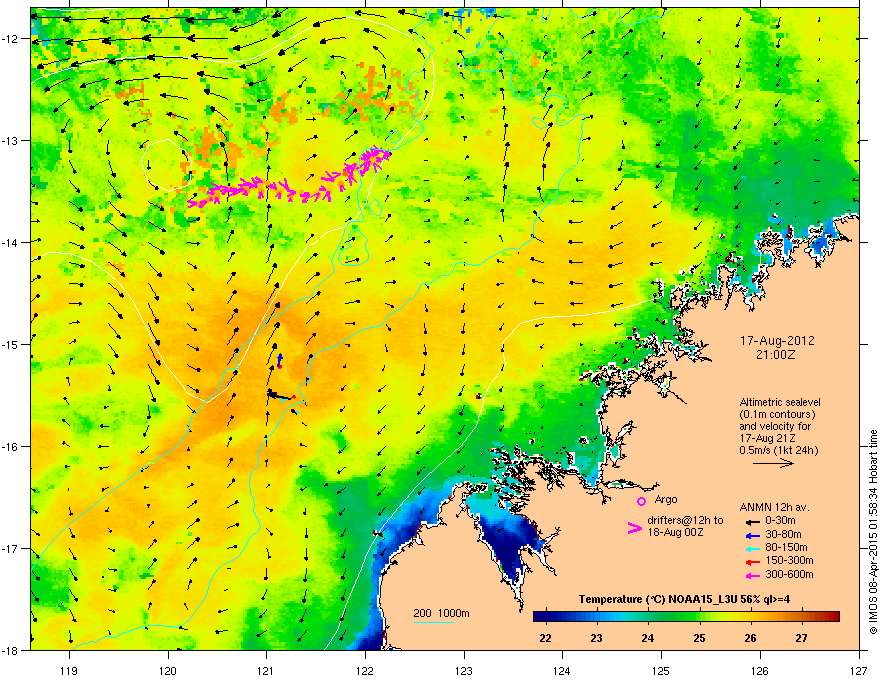
Task: Click the '80-150m' depth label
Action: [x=786, y=548]
